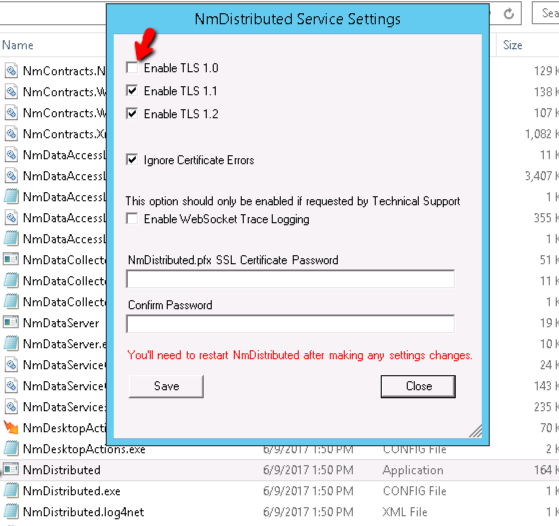The height and width of the screenshot is (526, 559).
Task: Click the Technical Support notice text
Action: point(293,201)
